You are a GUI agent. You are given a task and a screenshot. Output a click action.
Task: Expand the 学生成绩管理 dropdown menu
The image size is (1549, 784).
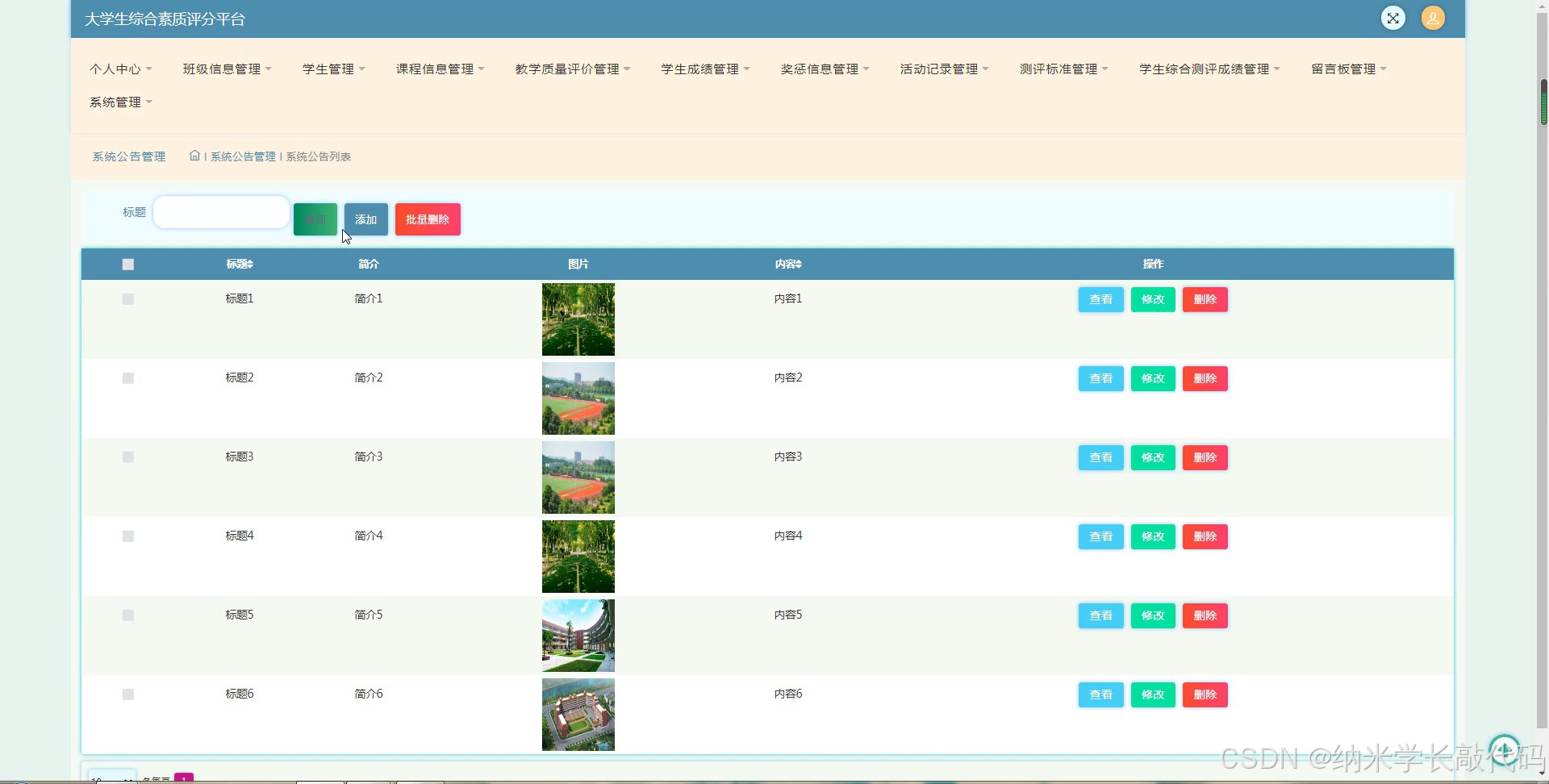click(x=705, y=69)
